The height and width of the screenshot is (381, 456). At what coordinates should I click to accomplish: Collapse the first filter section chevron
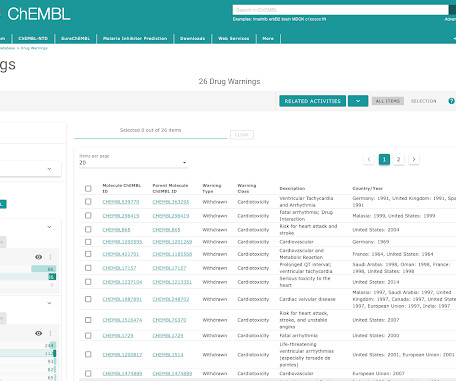click(x=49, y=227)
